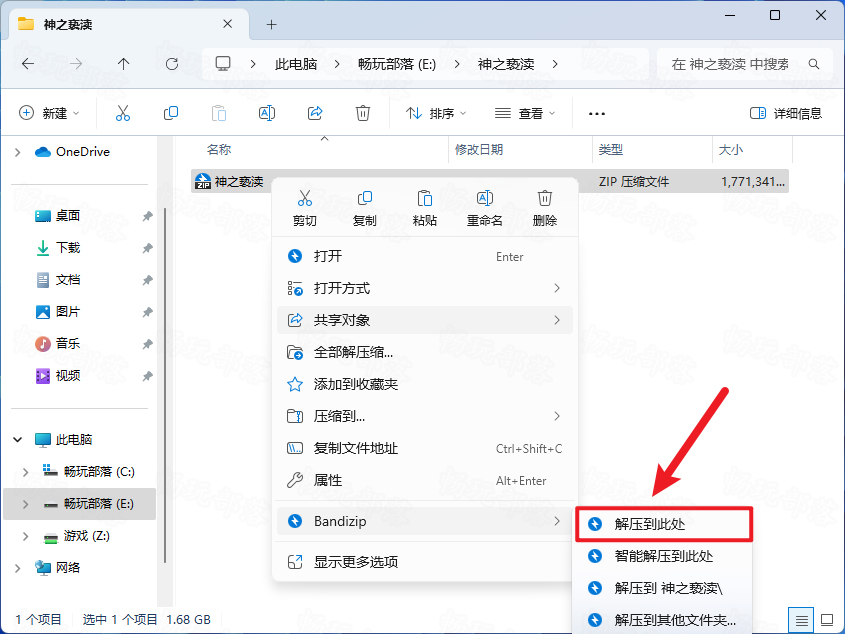Click the Cut icon in the toolbar
845x634 pixels.
pyautogui.click(x=123, y=113)
